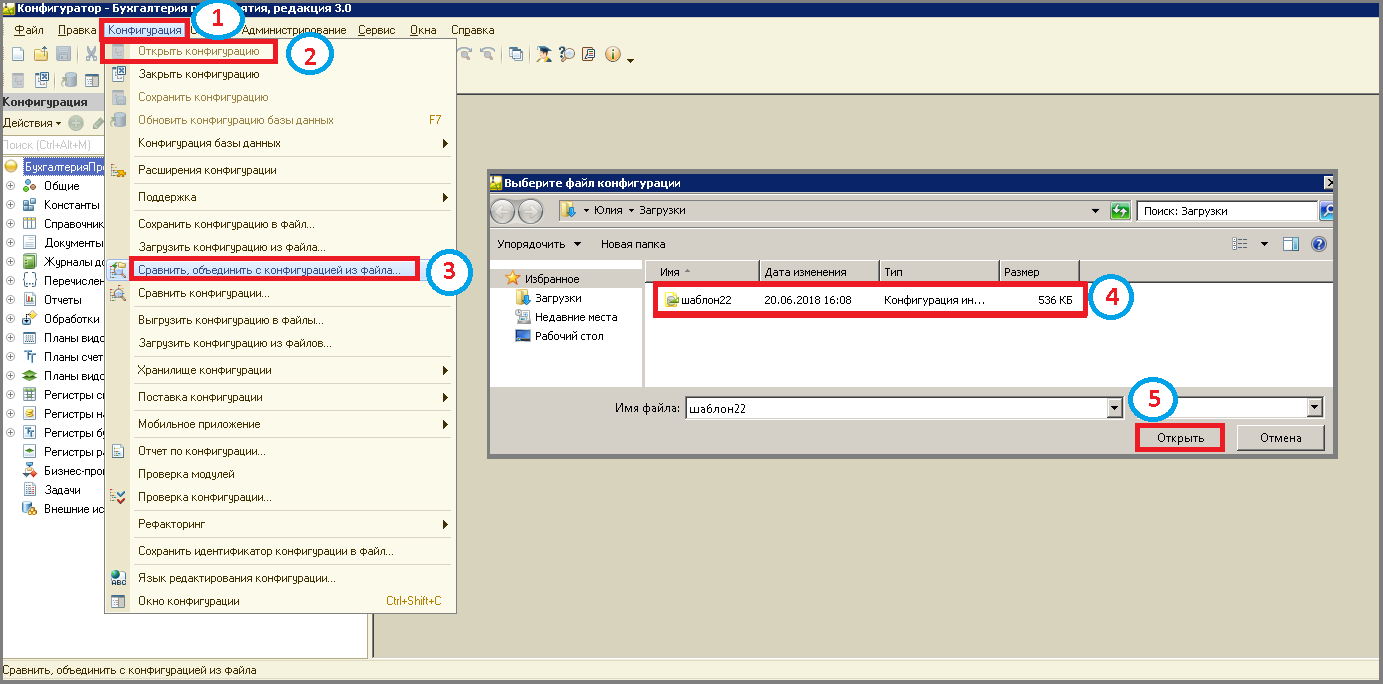
Task: Click the Windows toolbar icon beside syntax assistant
Action: 516,54
